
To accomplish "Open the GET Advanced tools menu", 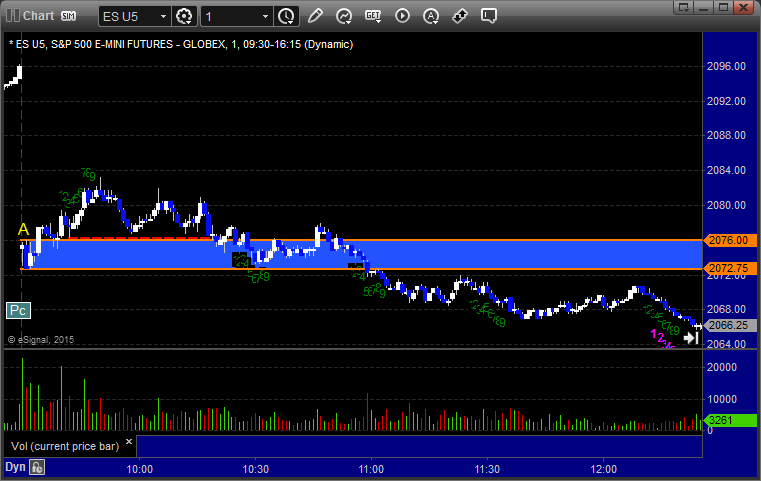I will coord(373,16).
